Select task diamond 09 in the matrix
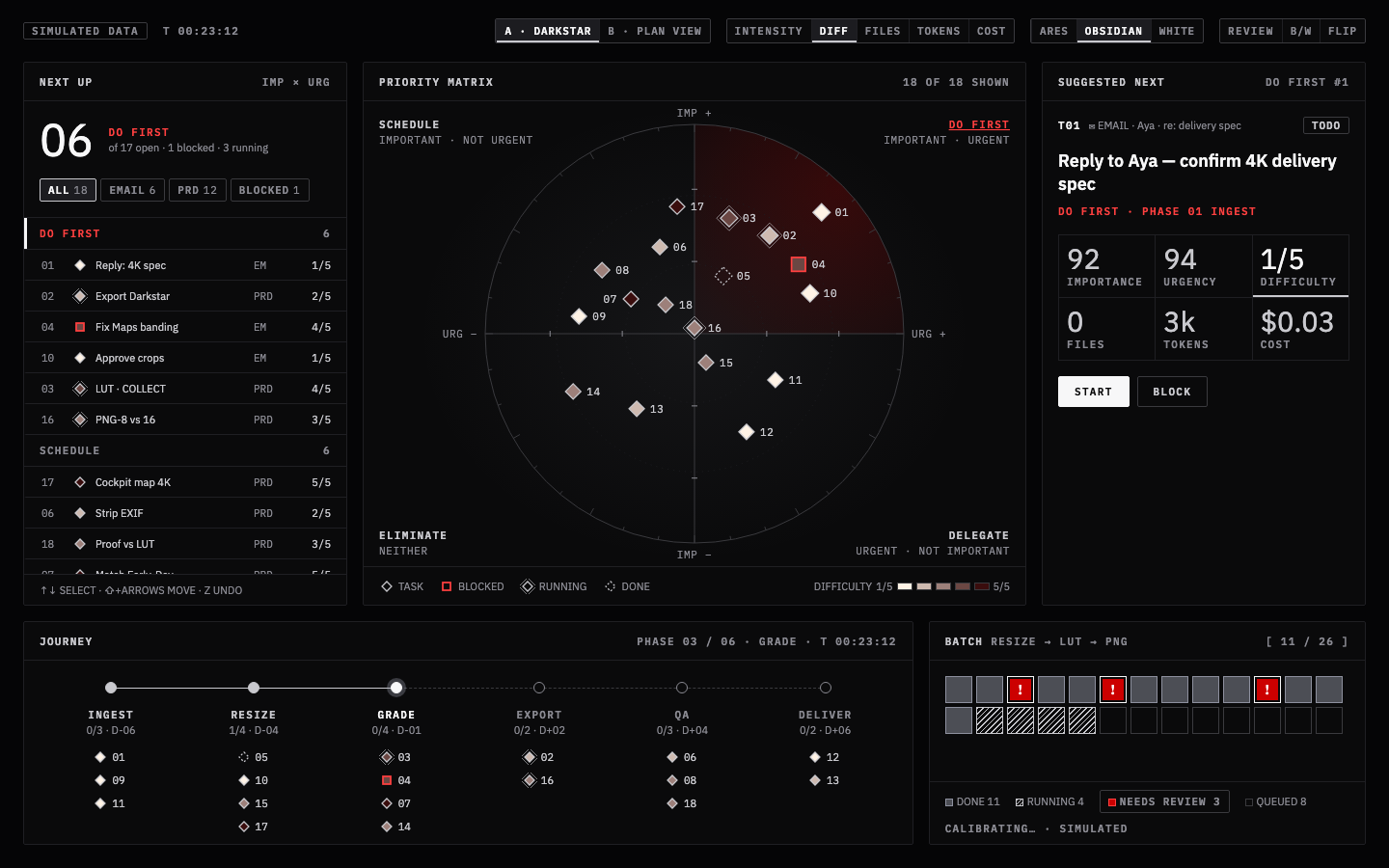This screenshot has width=1389, height=868. [579, 316]
